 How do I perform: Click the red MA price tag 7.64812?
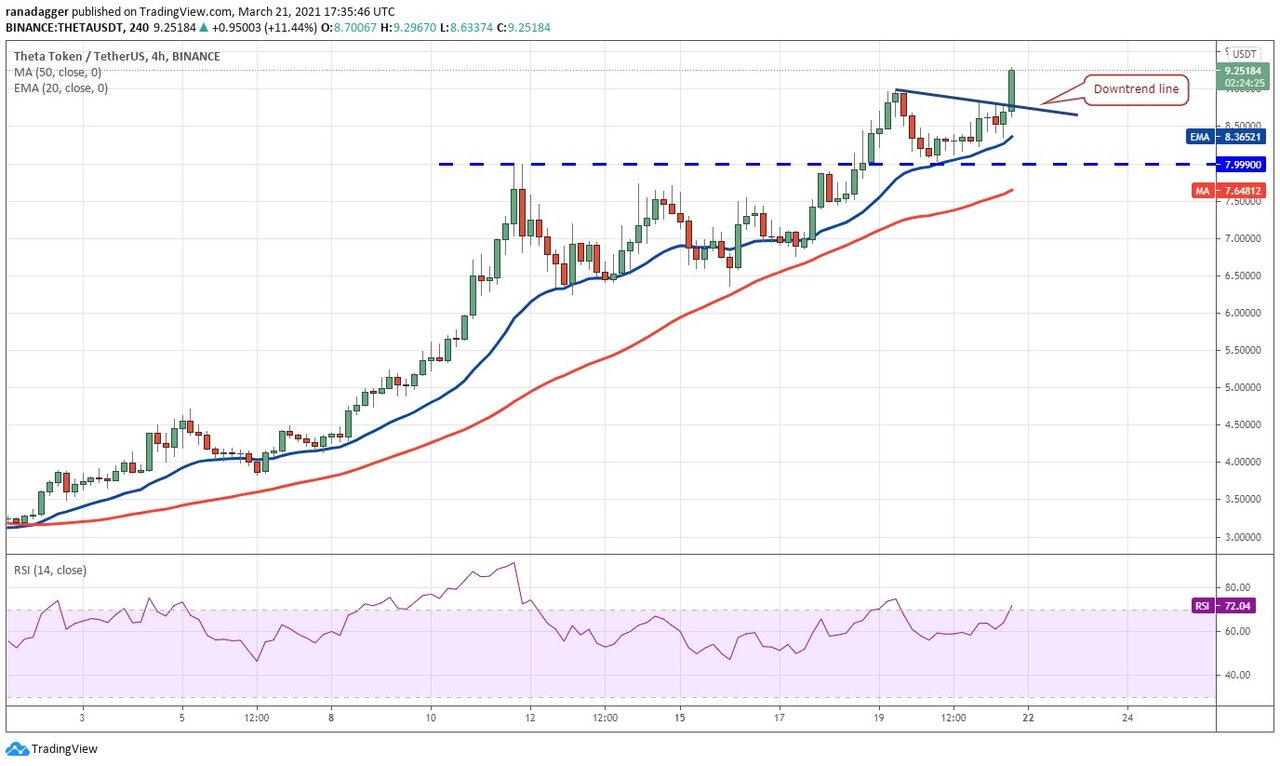[1241, 190]
